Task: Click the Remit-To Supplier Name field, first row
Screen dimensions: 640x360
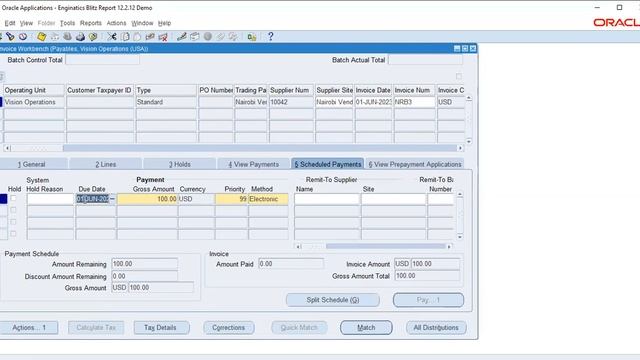Action: [x=327, y=199]
